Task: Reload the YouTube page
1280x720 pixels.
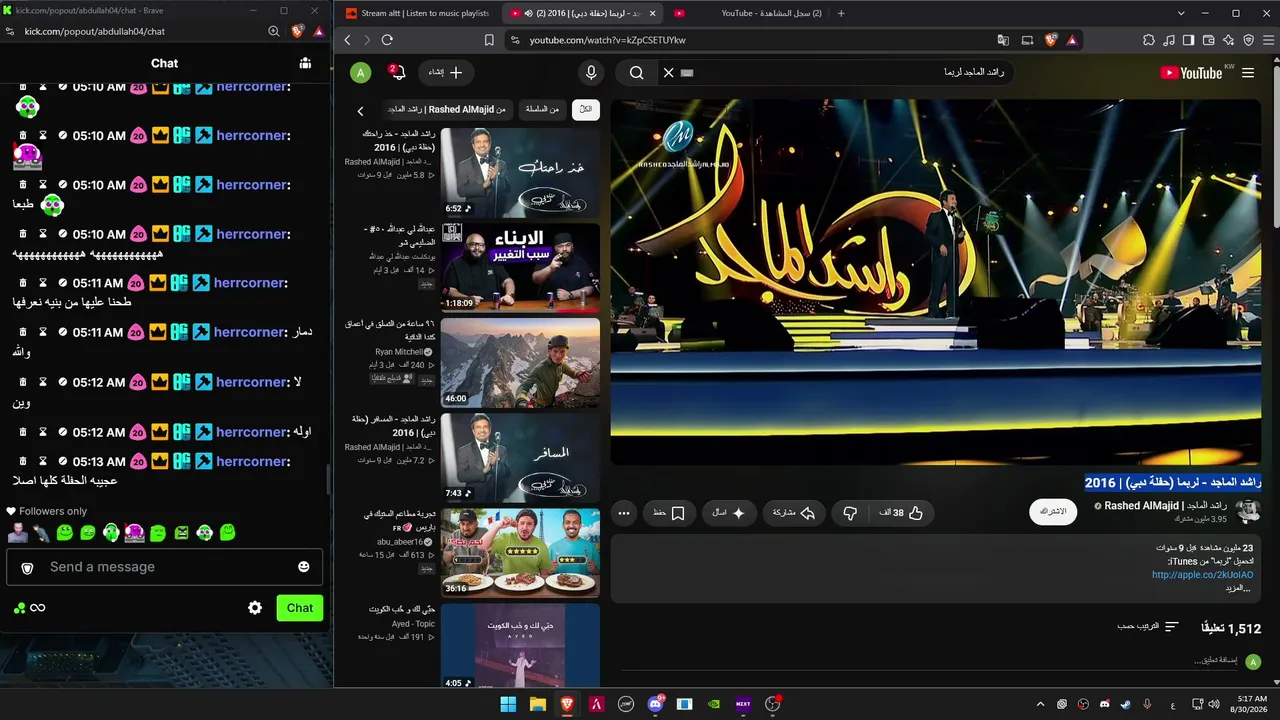Action: coord(387,40)
